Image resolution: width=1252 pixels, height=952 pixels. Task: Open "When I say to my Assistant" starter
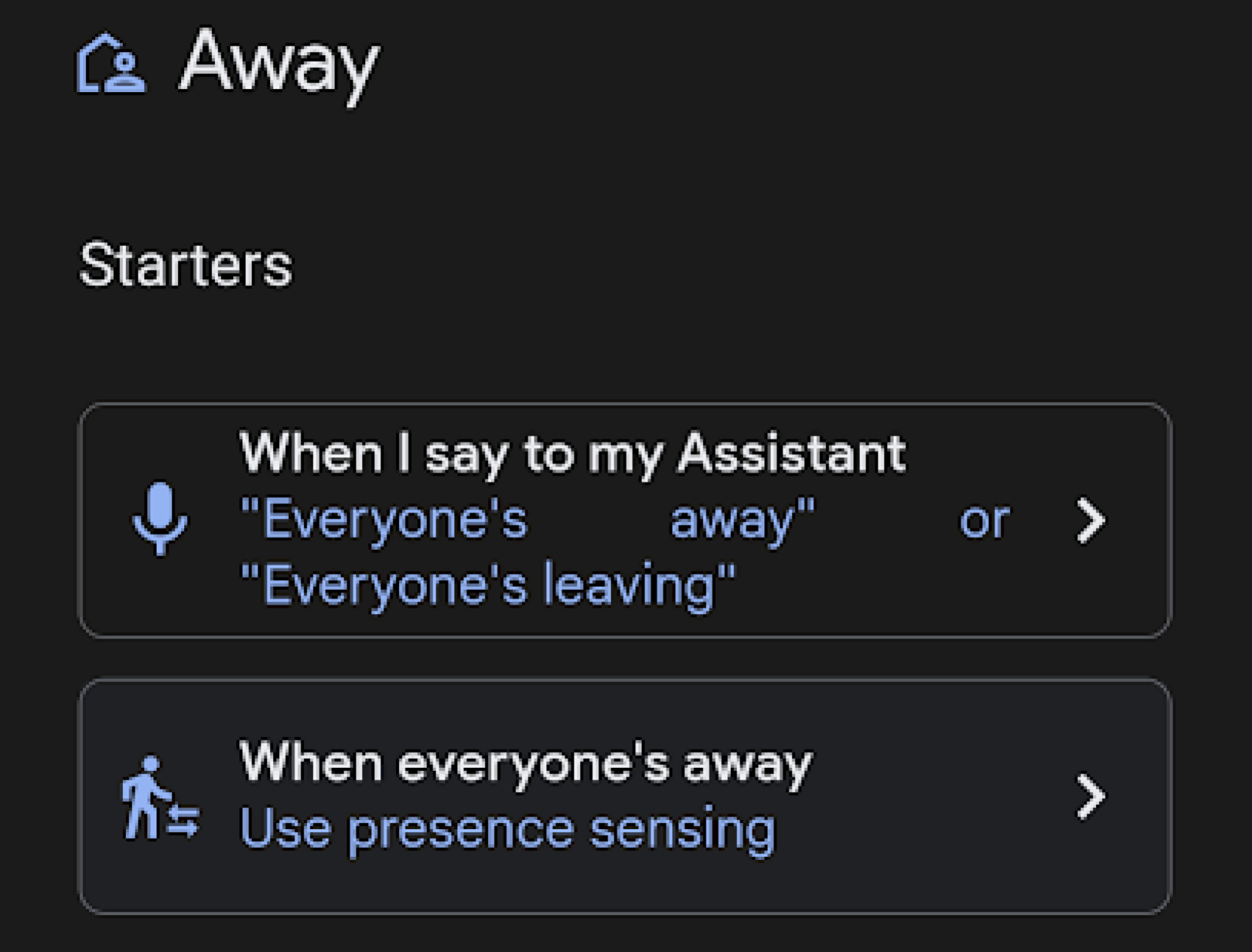571,453
